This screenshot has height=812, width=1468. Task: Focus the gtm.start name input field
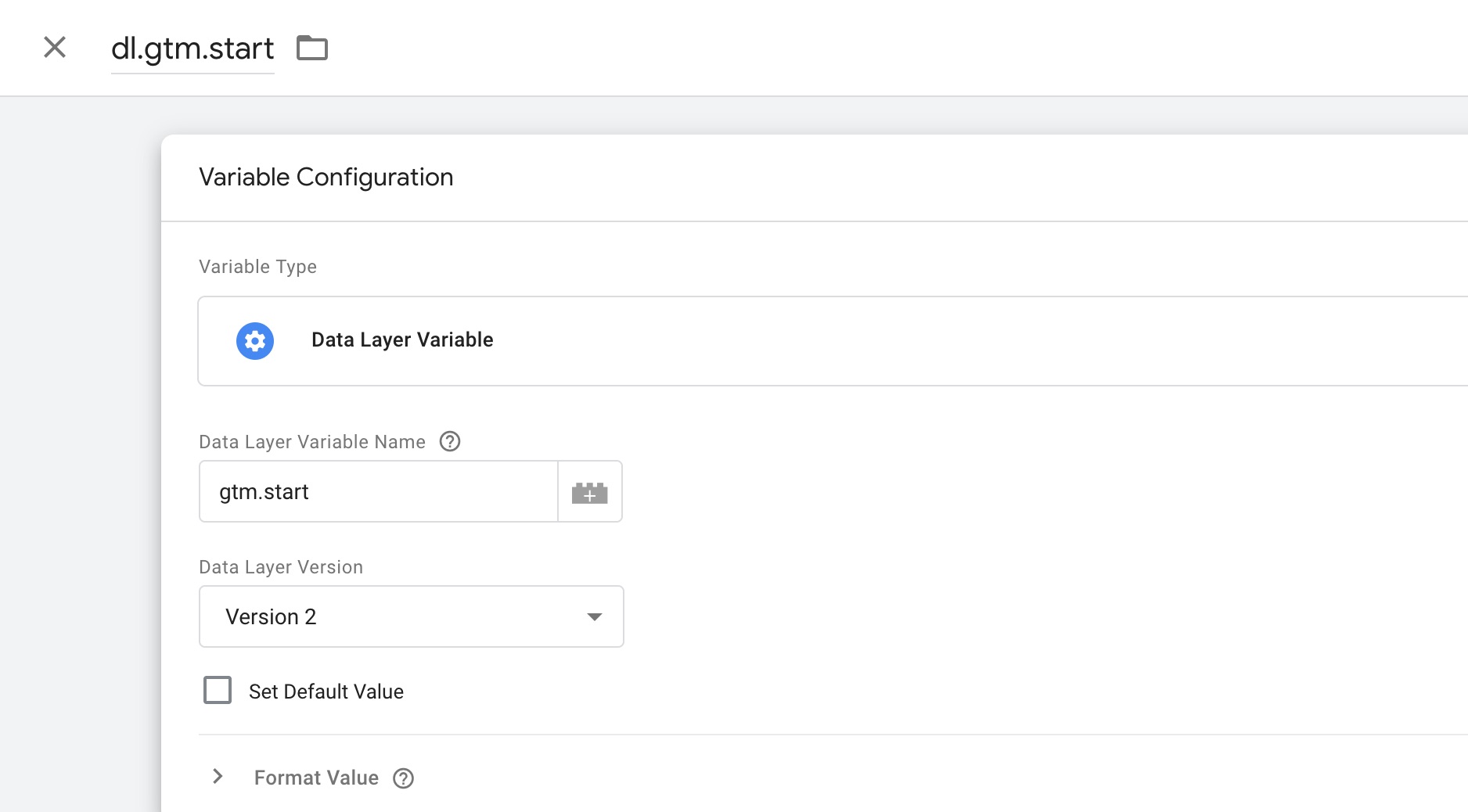[379, 492]
